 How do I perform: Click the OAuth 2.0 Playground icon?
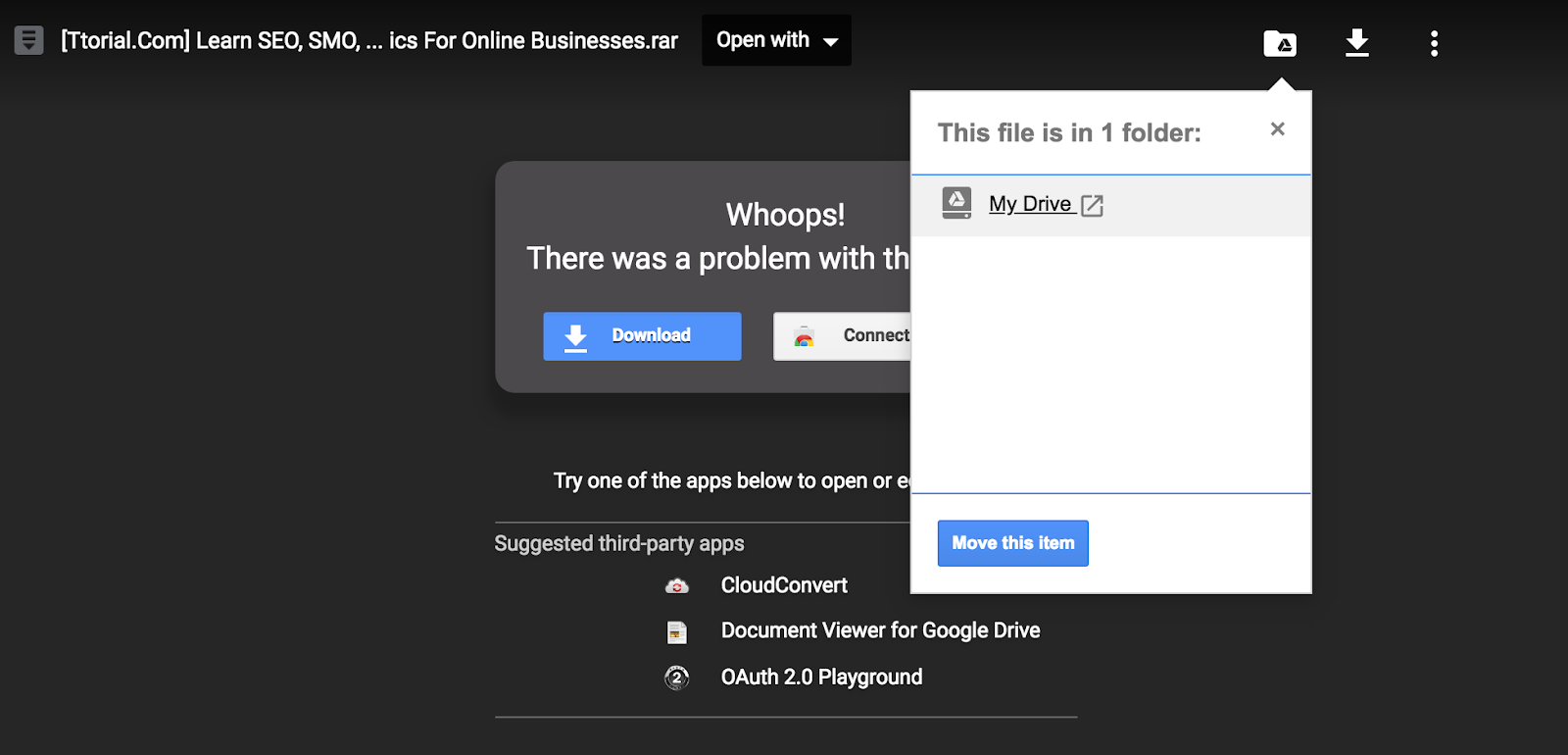click(x=677, y=678)
